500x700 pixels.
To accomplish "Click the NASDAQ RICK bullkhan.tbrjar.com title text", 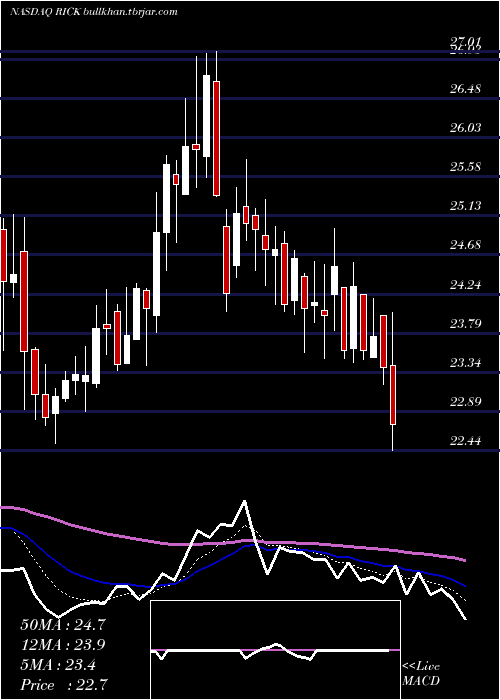I will coord(93,12).
